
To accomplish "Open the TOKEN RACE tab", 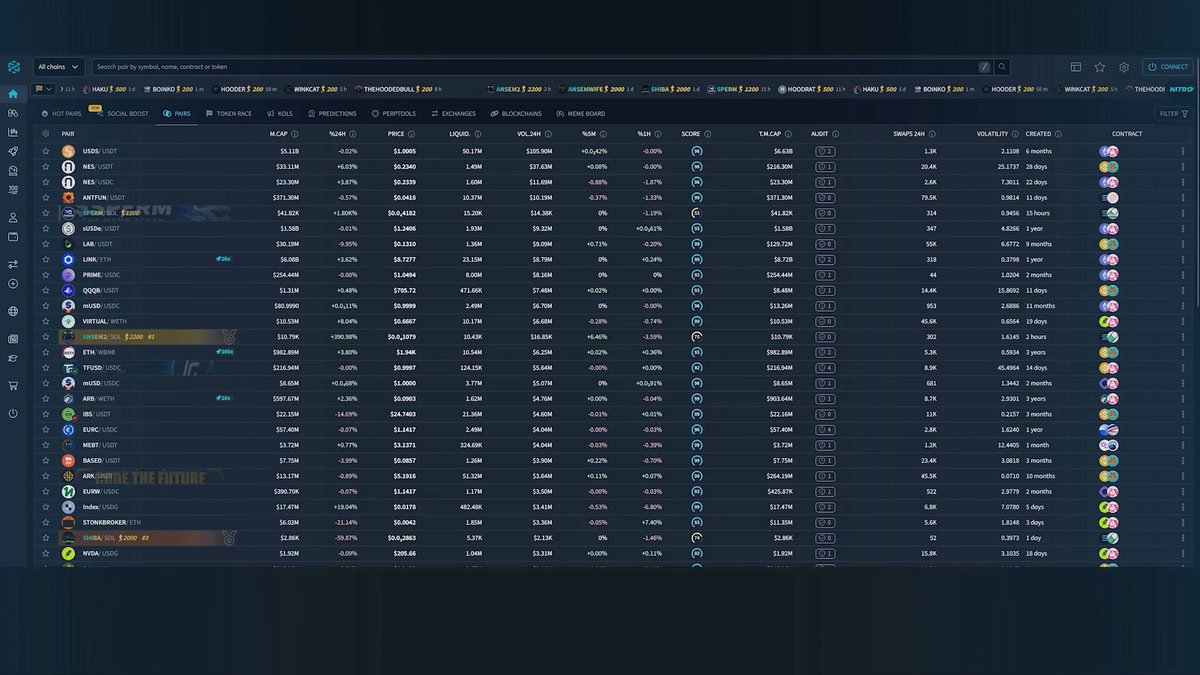I will click(229, 114).
